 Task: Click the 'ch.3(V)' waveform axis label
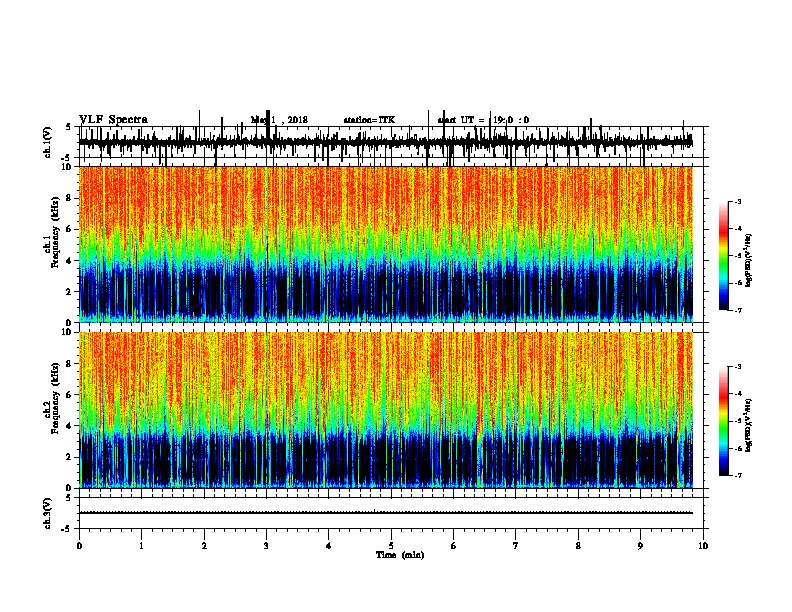48,513
